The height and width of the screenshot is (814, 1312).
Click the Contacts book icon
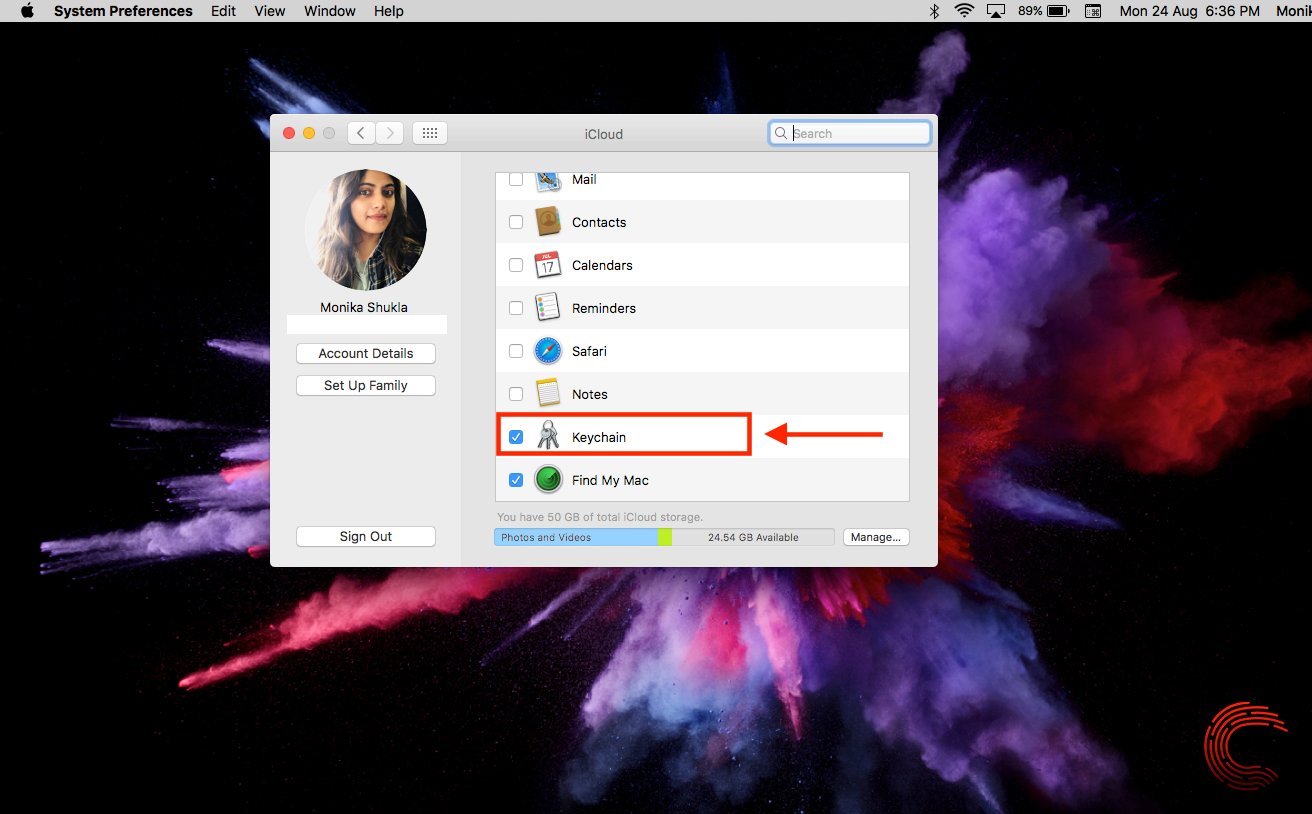547,222
